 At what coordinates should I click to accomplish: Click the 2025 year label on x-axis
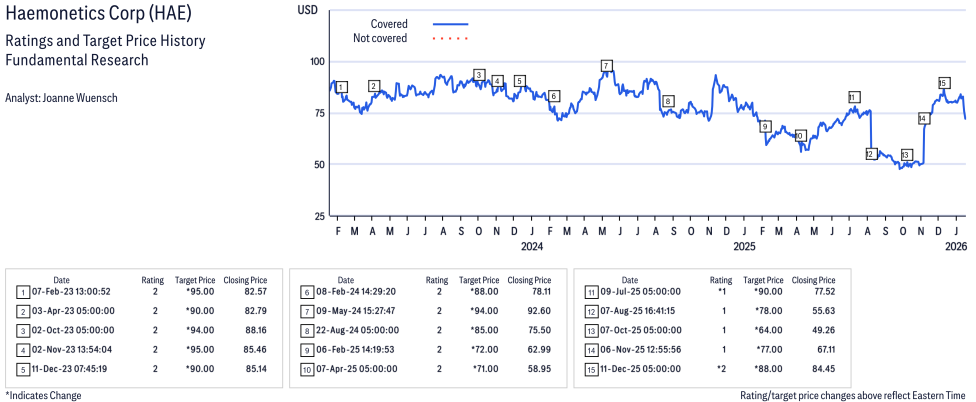point(744,247)
